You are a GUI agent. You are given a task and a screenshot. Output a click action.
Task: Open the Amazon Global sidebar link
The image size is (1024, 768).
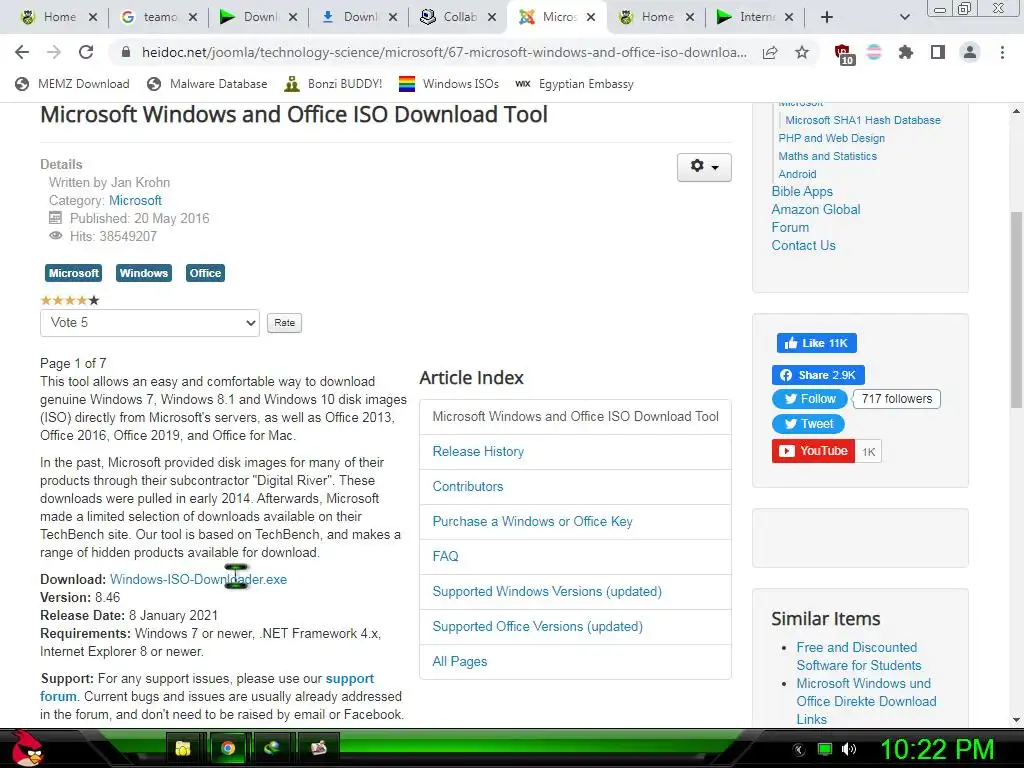point(816,210)
